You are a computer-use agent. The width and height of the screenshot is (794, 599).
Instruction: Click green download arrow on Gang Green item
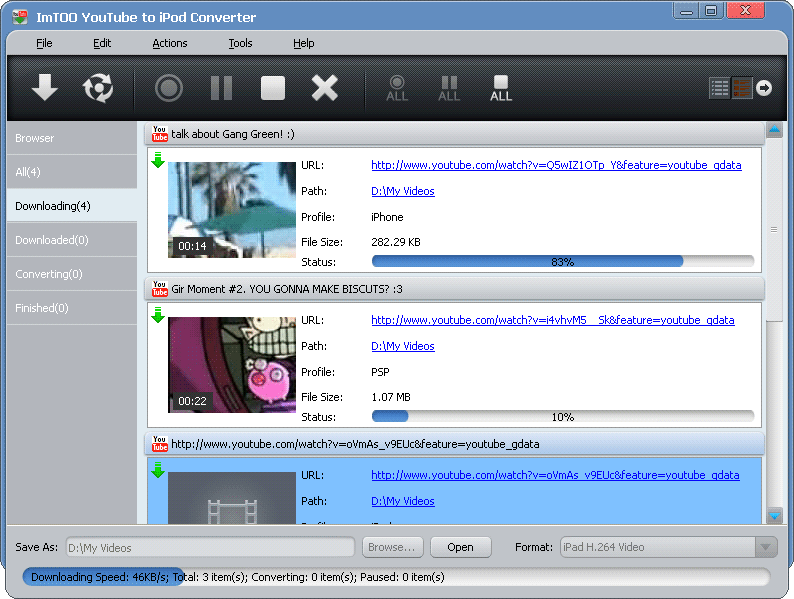[x=158, y=159]
